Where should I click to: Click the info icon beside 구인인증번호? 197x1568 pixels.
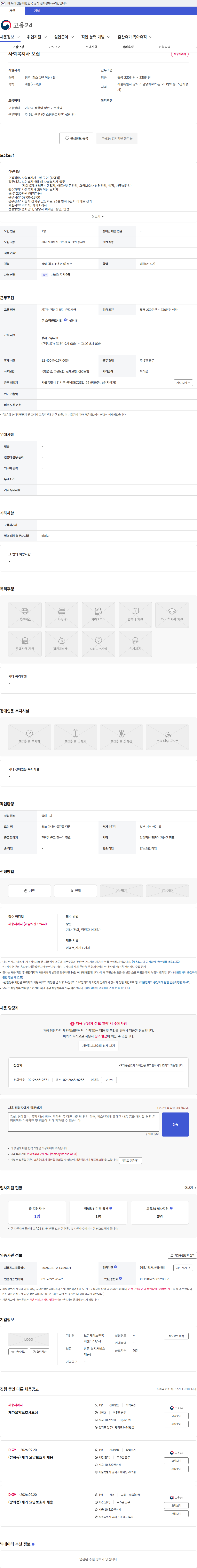click(120, 1278)
